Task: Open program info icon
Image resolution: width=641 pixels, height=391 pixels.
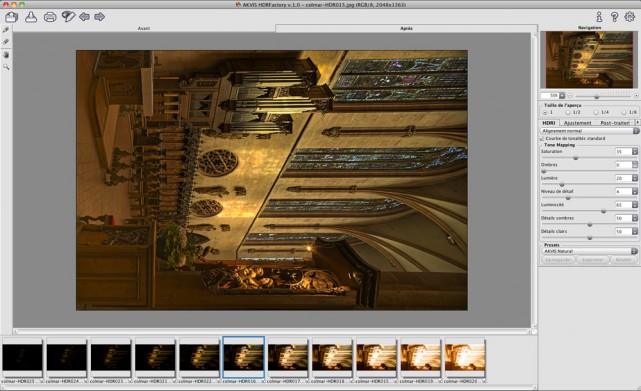Action: coord(599,17)
